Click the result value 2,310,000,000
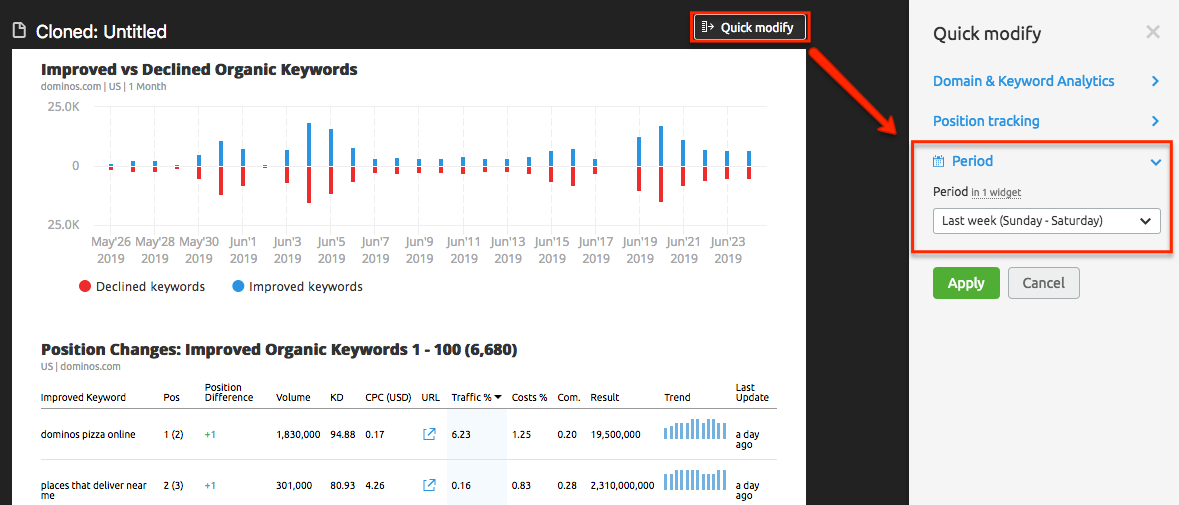The image size is (1179, 505). 621,485
